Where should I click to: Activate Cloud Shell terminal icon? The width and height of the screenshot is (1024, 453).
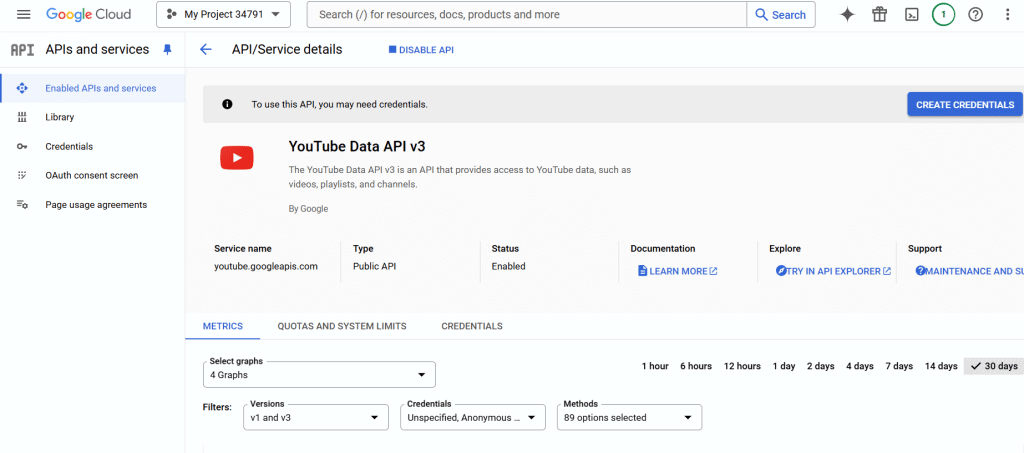coord(911,15)
